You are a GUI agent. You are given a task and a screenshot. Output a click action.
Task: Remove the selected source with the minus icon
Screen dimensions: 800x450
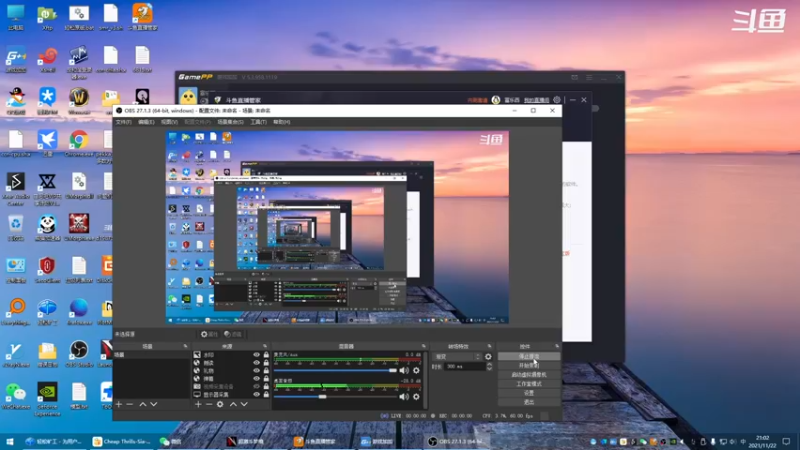[209, 404]
